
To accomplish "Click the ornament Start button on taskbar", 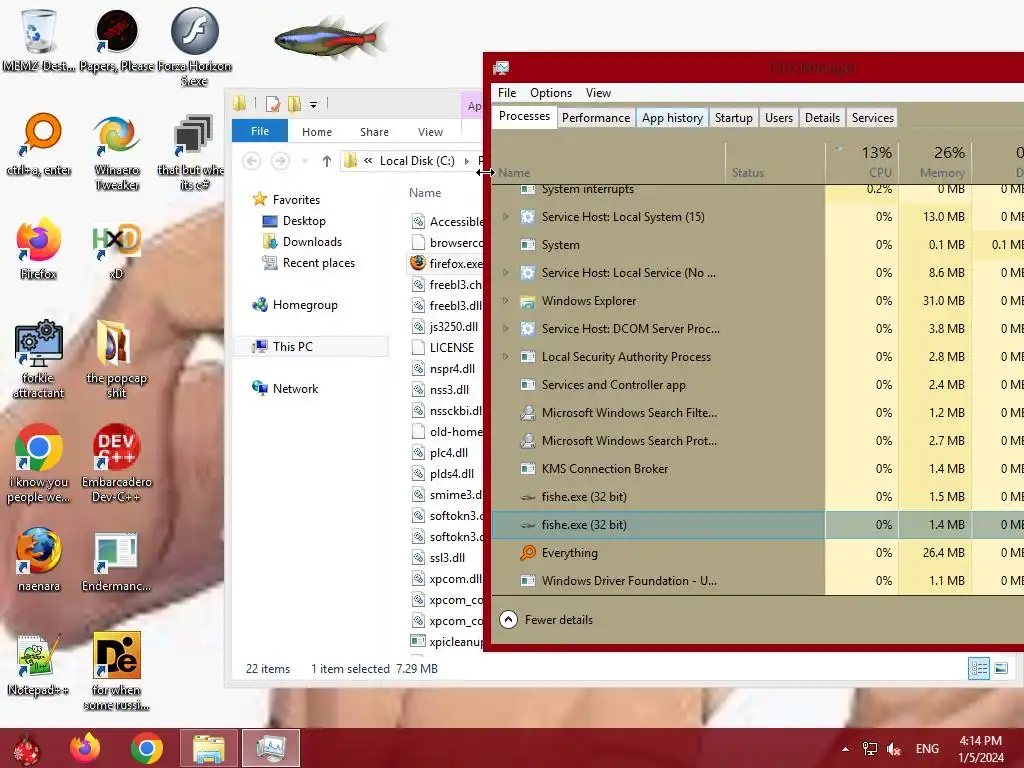I will [26, 750].
